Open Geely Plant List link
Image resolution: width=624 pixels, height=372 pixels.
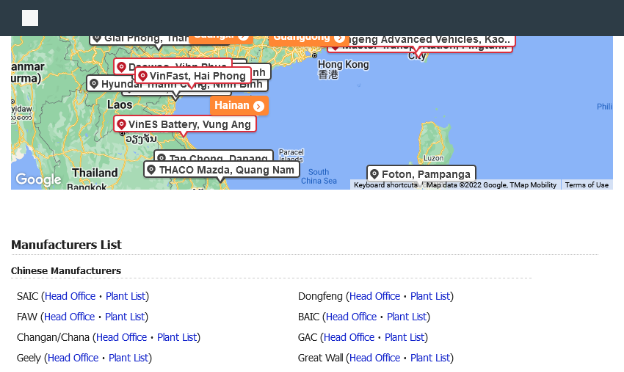tap(129, 358)
